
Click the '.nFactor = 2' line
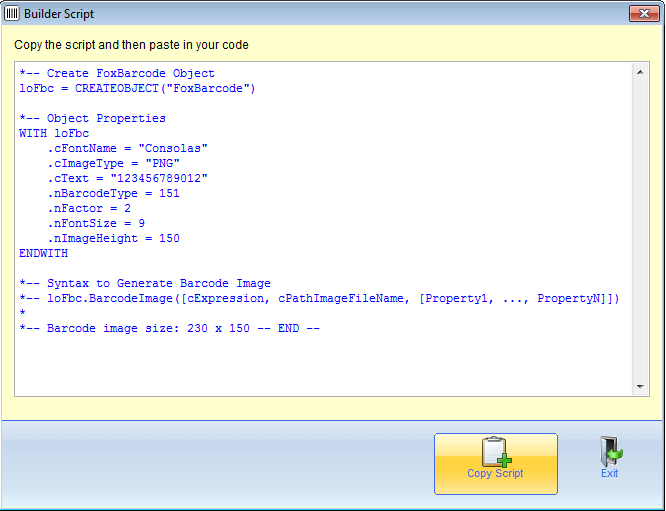(89, 208)
